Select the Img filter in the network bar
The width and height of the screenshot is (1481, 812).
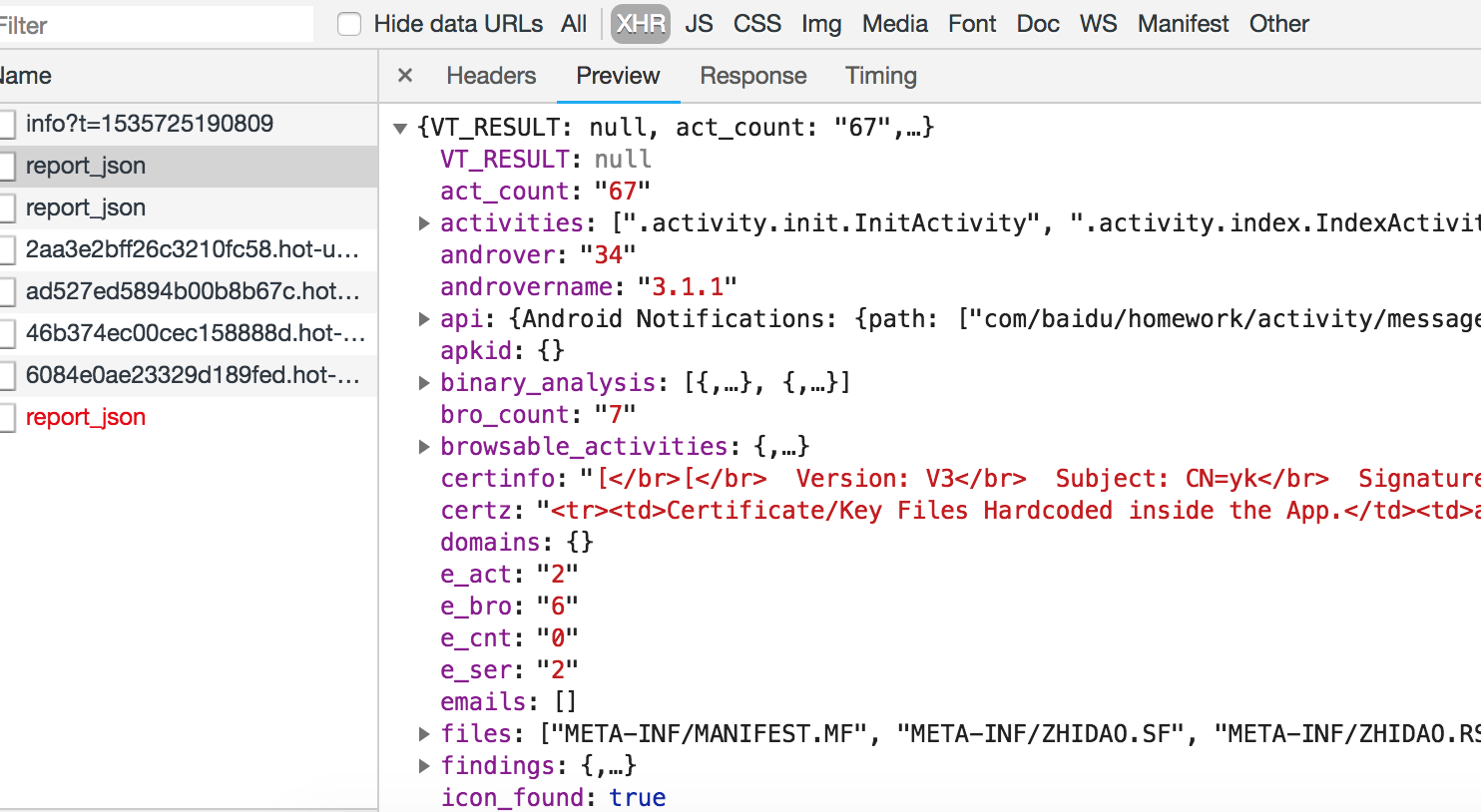(820, 24)
